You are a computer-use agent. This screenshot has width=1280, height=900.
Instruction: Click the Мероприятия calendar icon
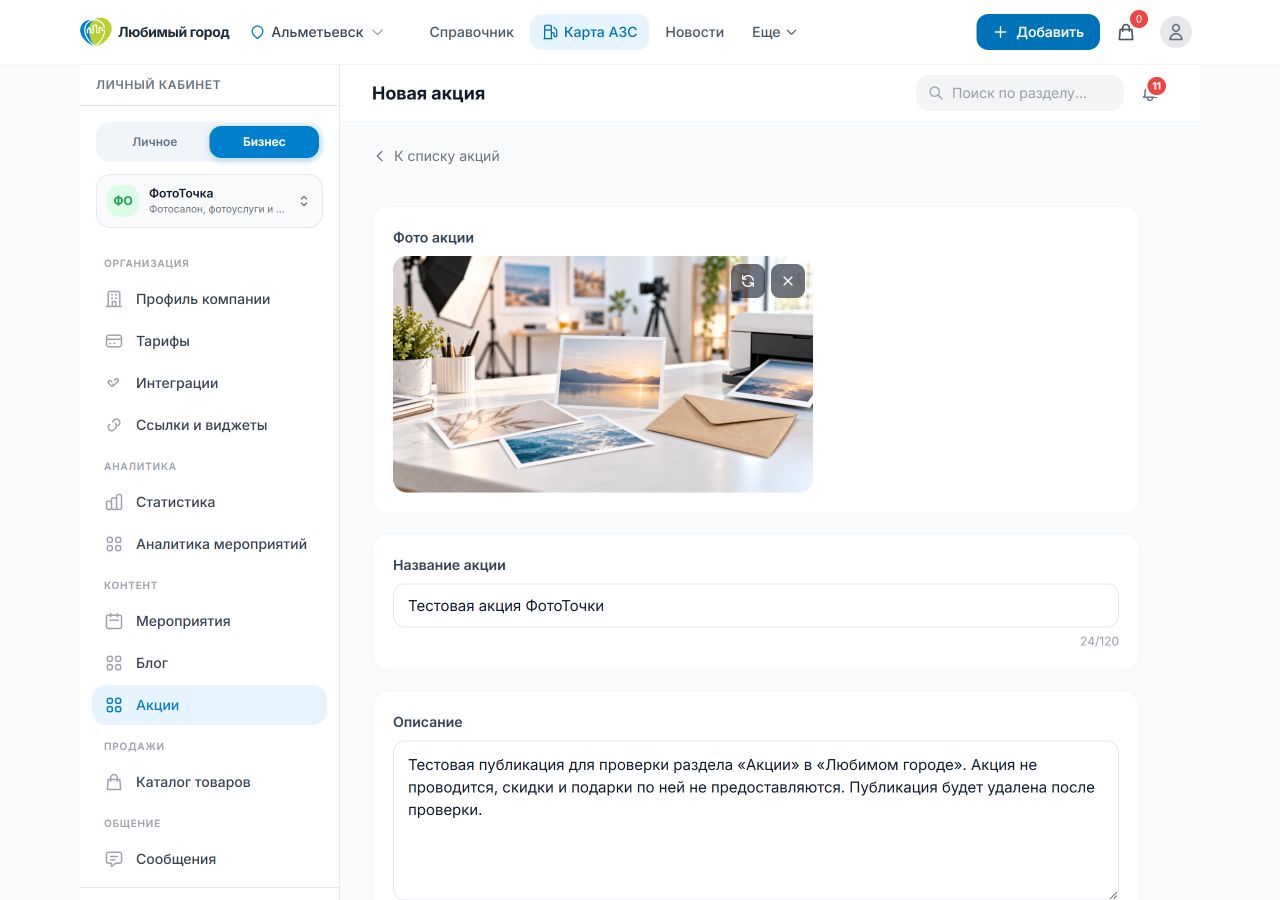point(114,621)
